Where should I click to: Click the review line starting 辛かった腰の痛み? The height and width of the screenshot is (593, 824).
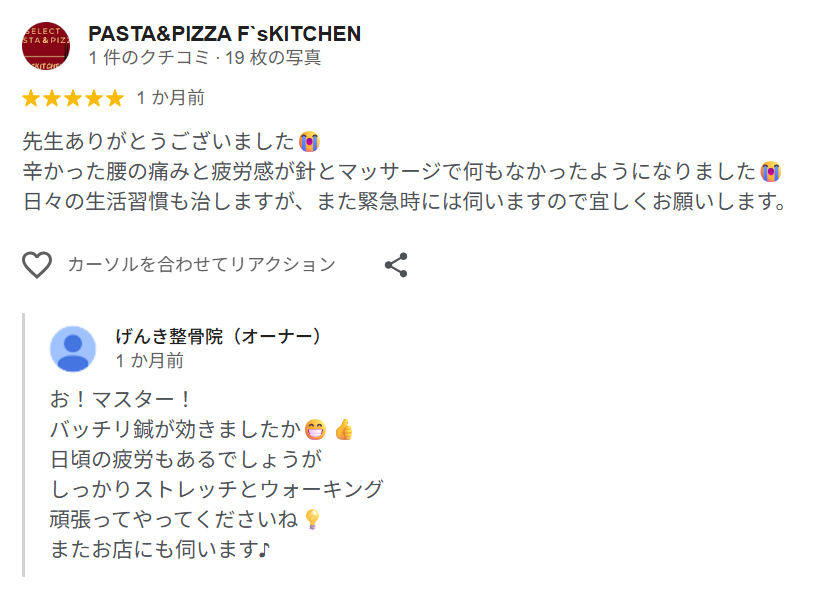[390, 171]
